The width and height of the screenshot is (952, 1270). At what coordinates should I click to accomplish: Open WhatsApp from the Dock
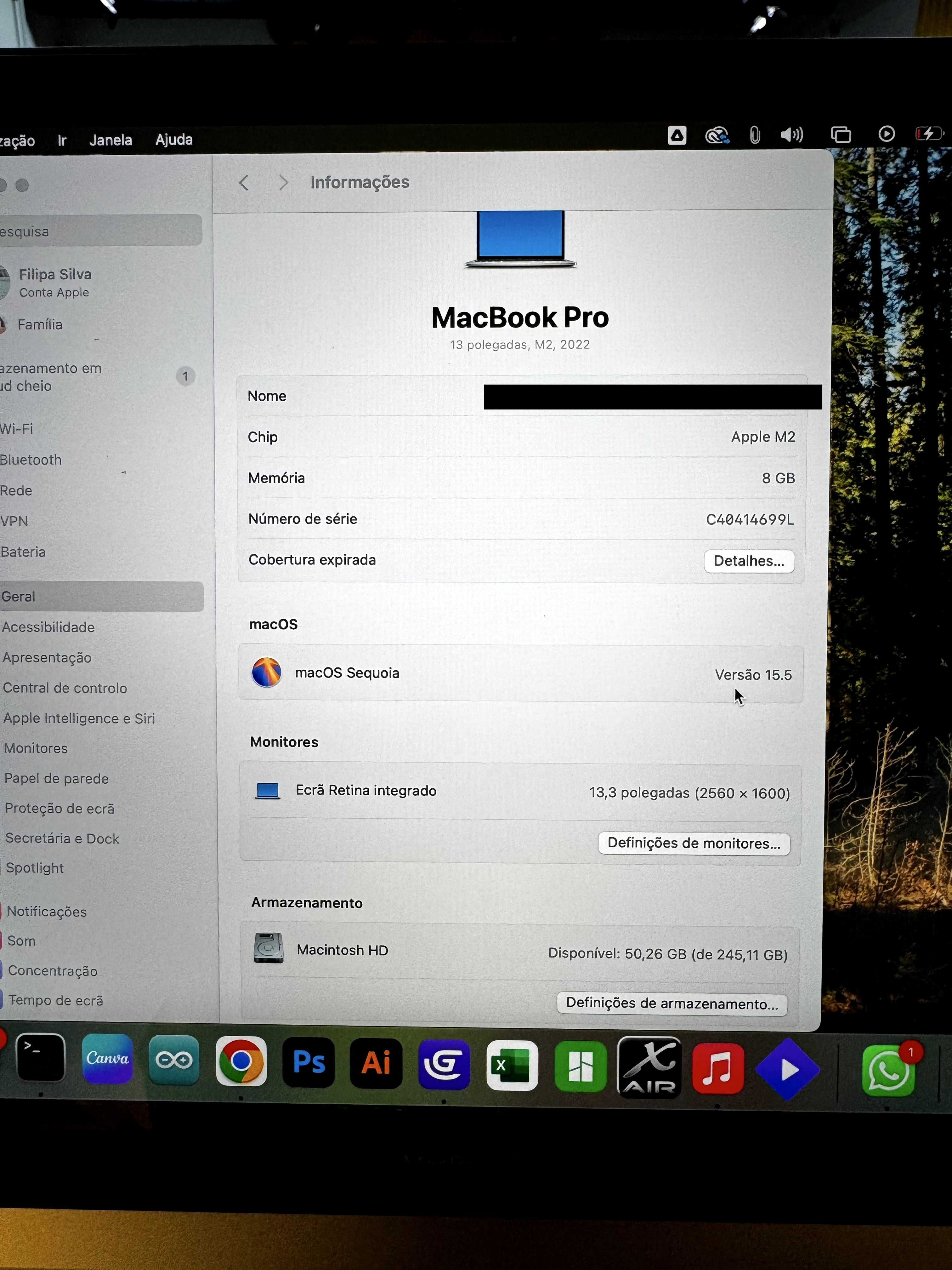point(888,1070)
